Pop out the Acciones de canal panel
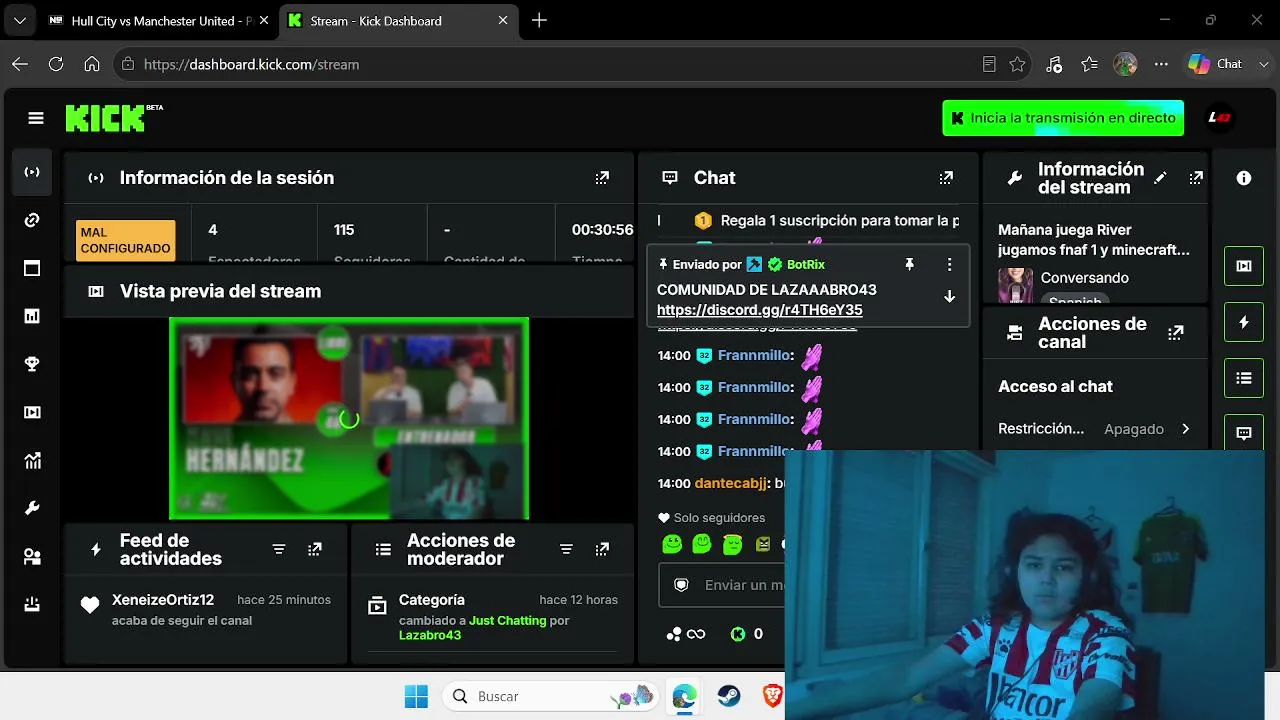This screenshot has width=1280, height=720. pos(1176,333)
